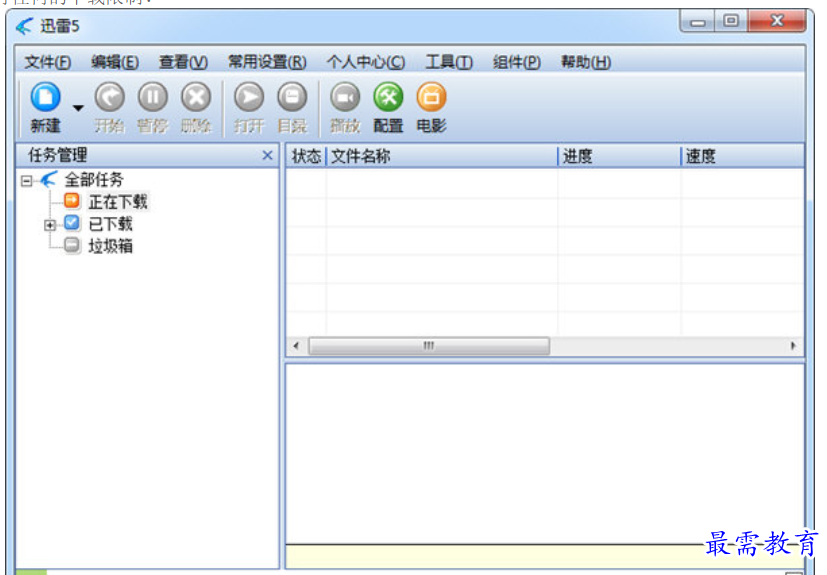
Task: Open the 查看(V) menu
Action: coord(184,62)
